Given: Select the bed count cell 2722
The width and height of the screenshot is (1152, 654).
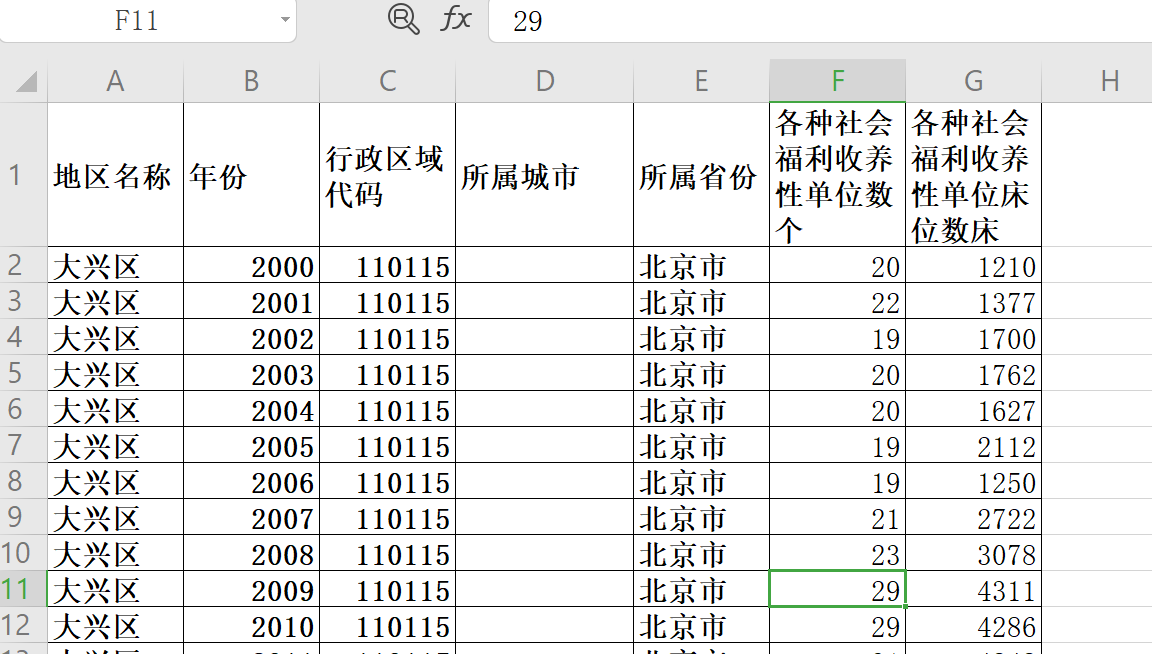Looking at the screenshot, I should point(973,517).
